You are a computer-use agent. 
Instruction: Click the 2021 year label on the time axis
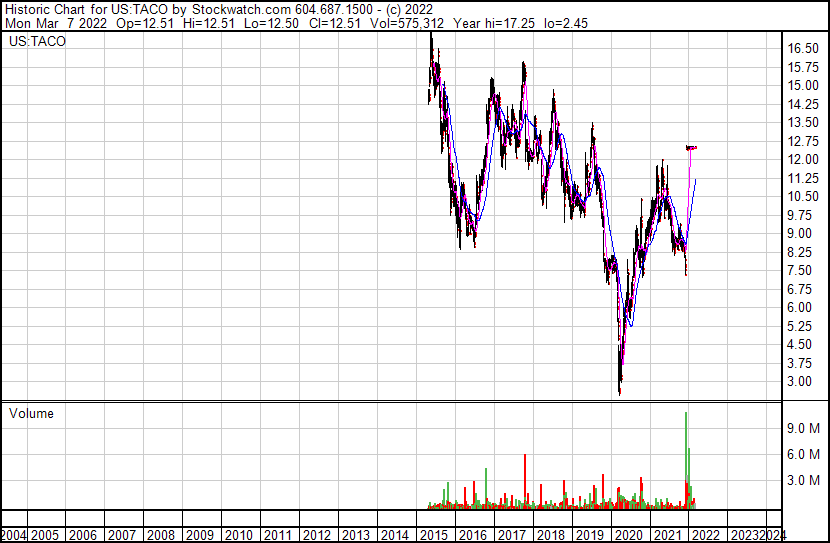point(668,535)
